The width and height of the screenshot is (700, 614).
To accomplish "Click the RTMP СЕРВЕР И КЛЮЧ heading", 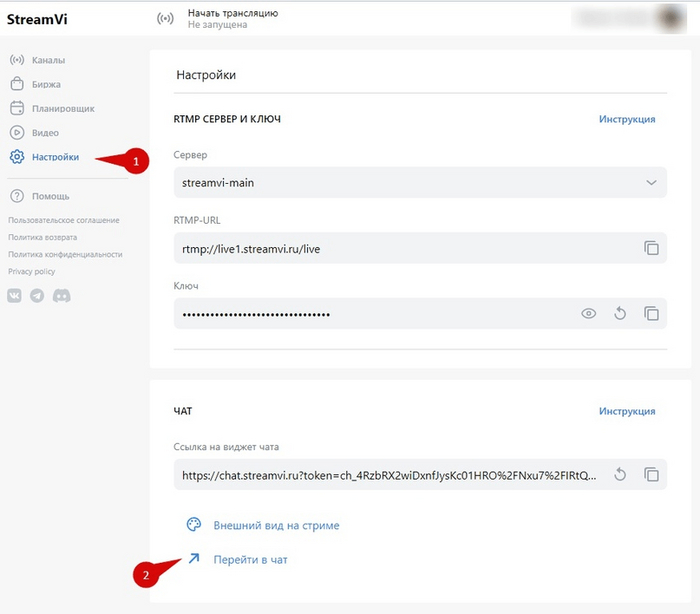I will (227, 119).
